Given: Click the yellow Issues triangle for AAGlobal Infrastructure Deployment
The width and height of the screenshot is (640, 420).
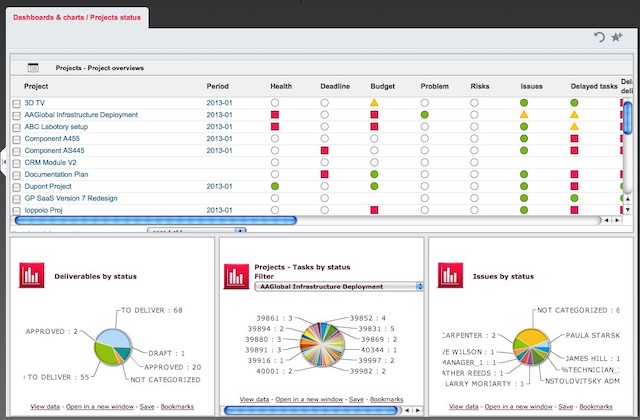Looking at the screenshot, I should tap(524, 115).
